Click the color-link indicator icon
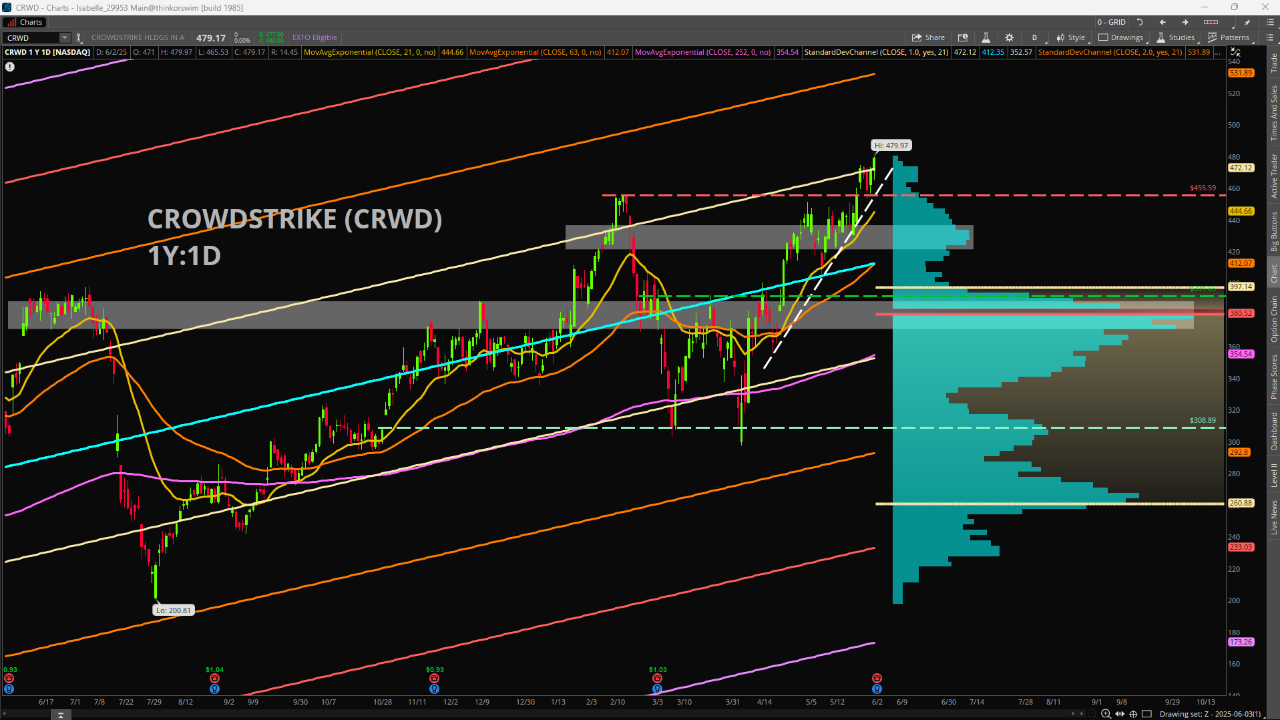Image resolution: width=1280 pixels, height=720 pixels. point(79,37)
